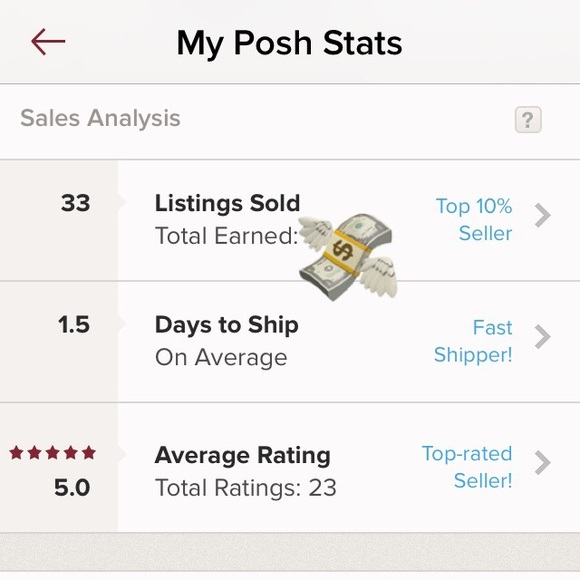Select the Average Rating heading

click(243, 455)
